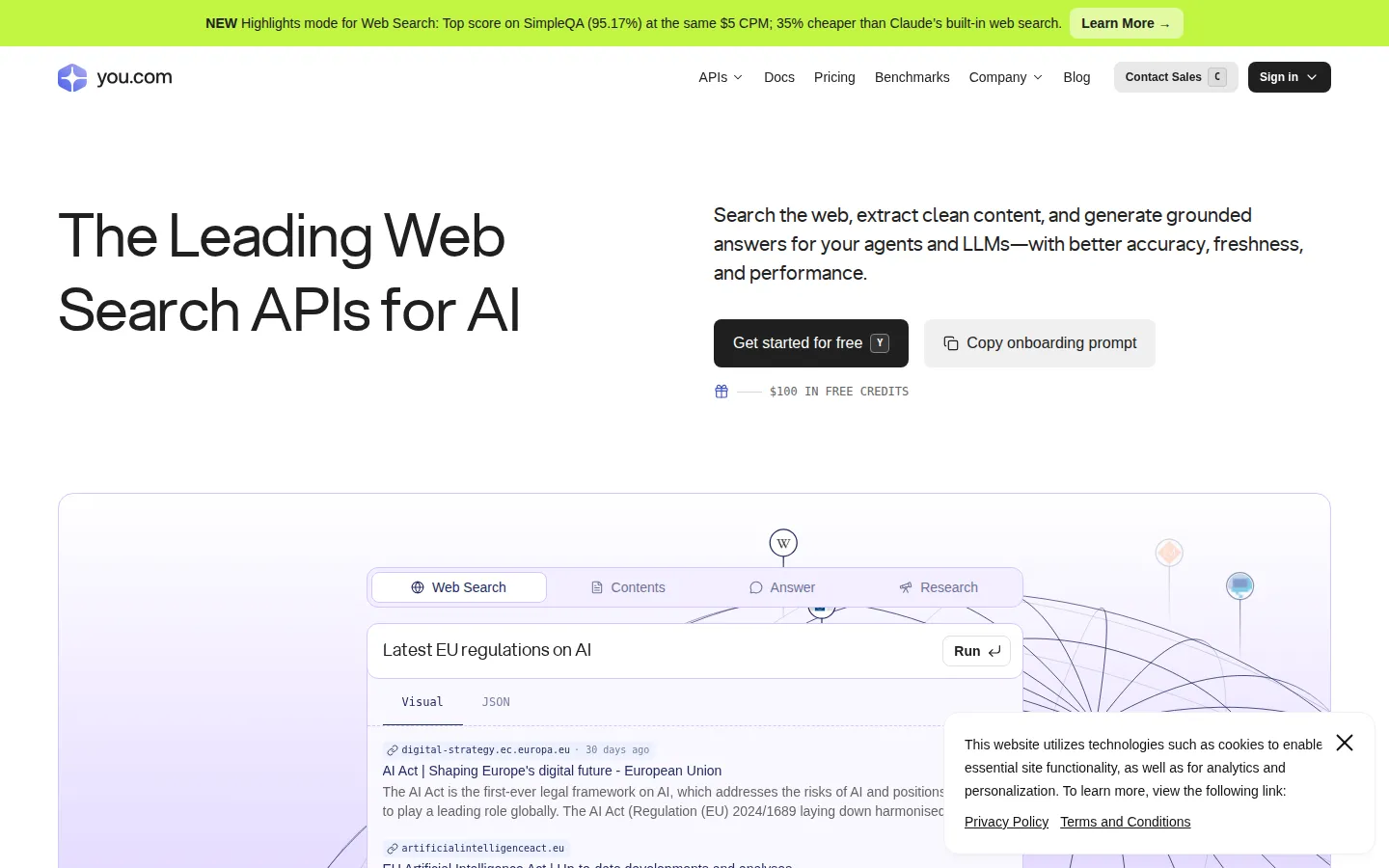Select the Visual result view tab
This screenshot has height=868, width=1389.
pos(422,702)
